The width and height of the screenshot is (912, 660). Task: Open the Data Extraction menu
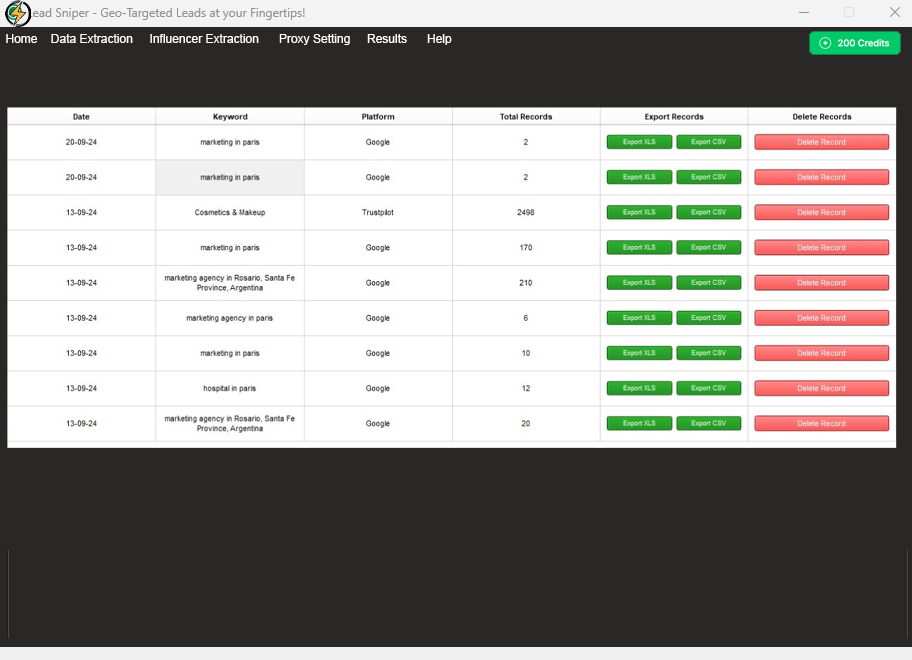click(92, 39)
